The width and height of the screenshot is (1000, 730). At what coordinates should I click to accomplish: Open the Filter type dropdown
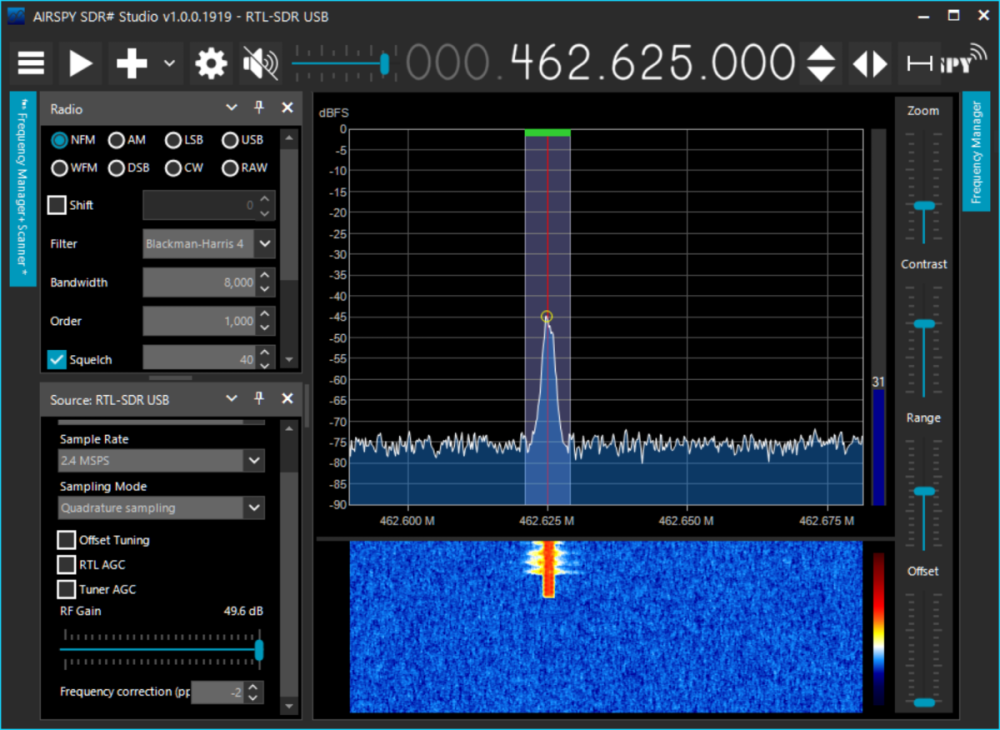(x=264, y=243)
